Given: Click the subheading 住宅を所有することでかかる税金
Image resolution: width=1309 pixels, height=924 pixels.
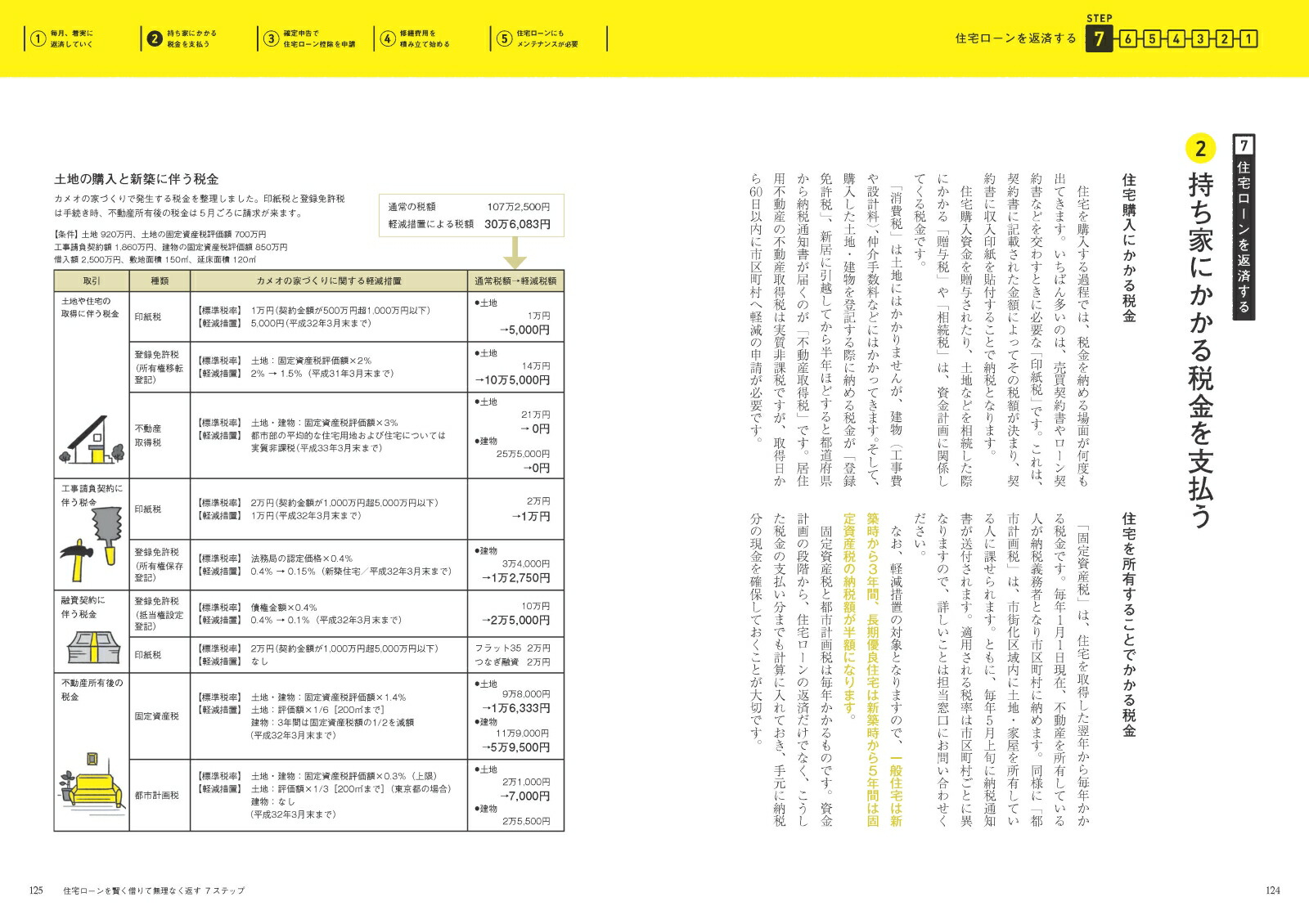Looking at the screenshot, I should click(x=1128, y=625).
